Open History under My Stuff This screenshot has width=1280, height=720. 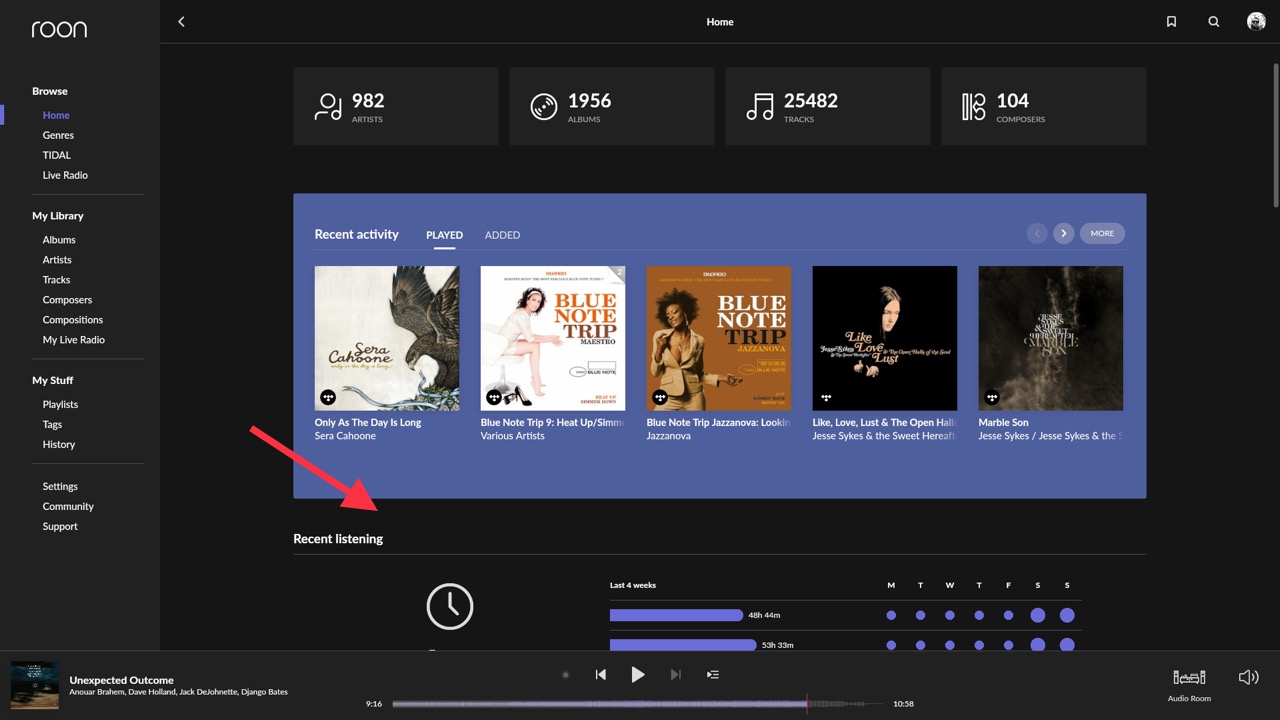[x=59, y=444]
